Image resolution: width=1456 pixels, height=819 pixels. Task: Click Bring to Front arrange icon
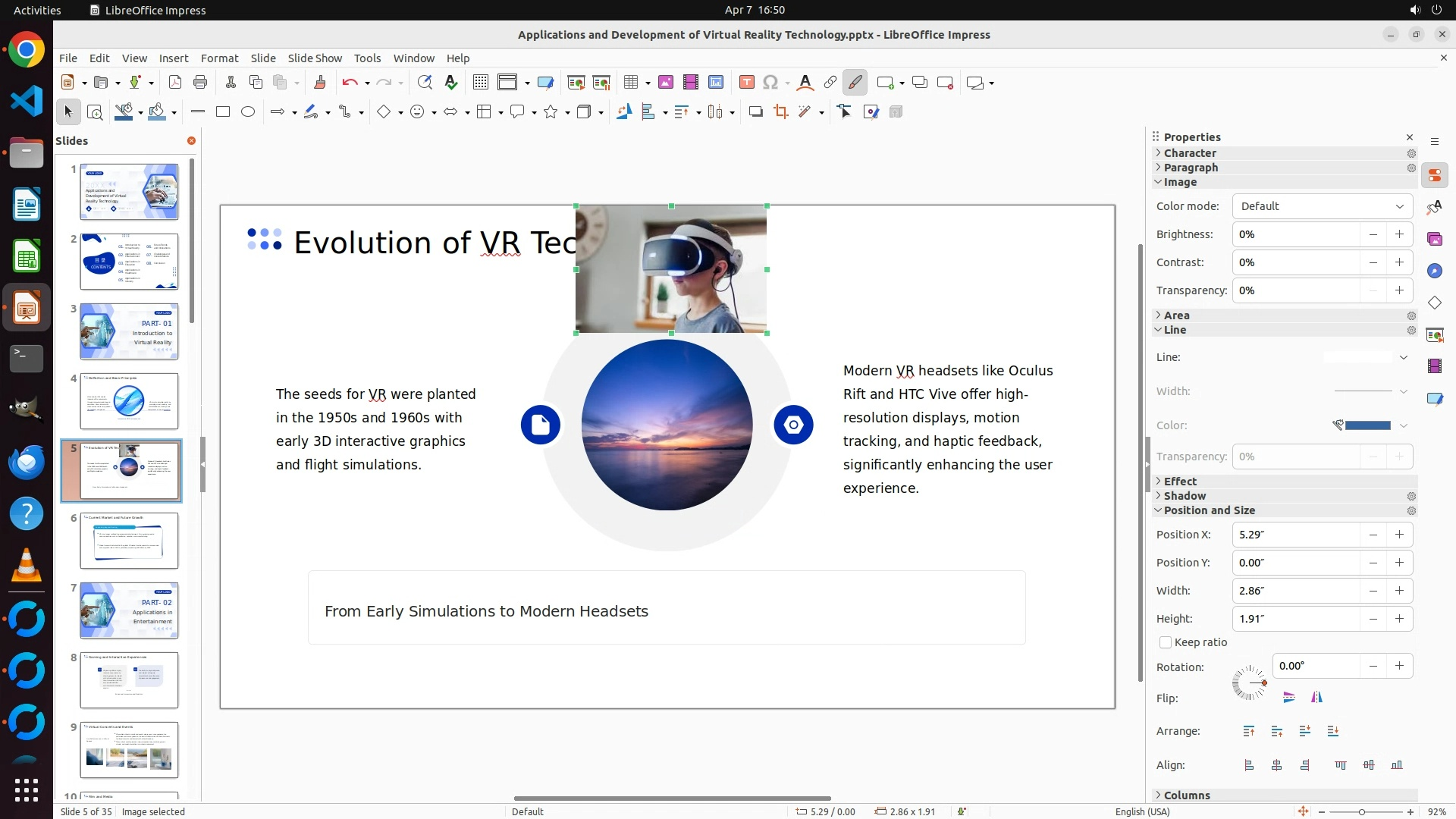[x=1249, y=731]
